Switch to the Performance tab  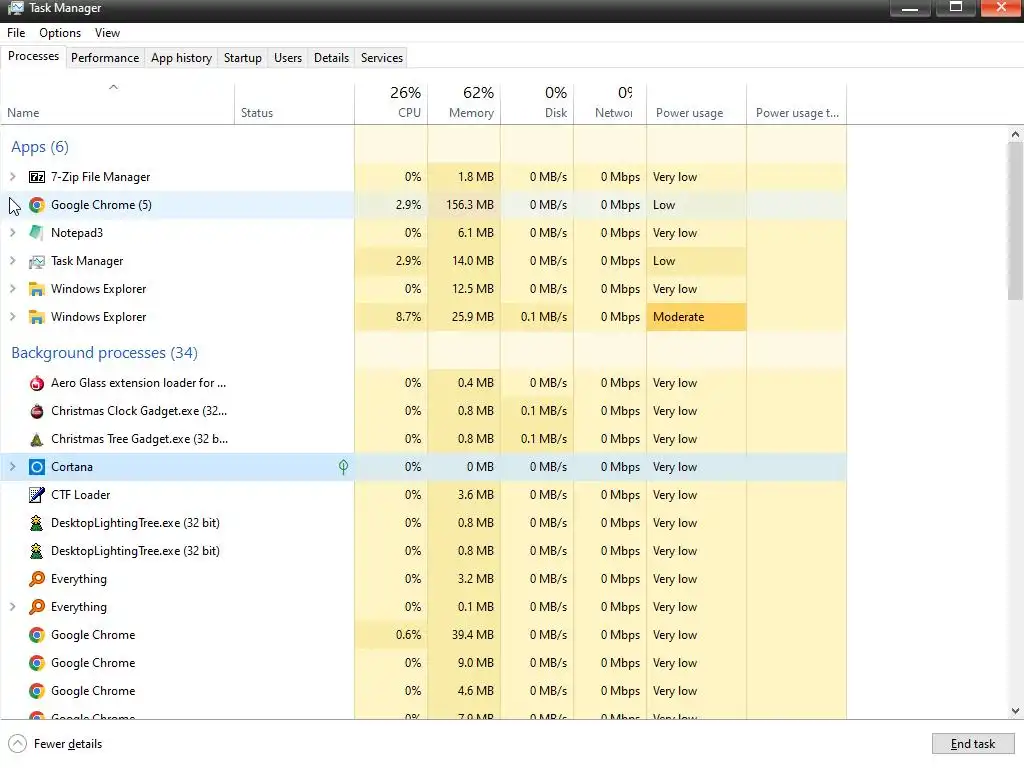(105, 57)
